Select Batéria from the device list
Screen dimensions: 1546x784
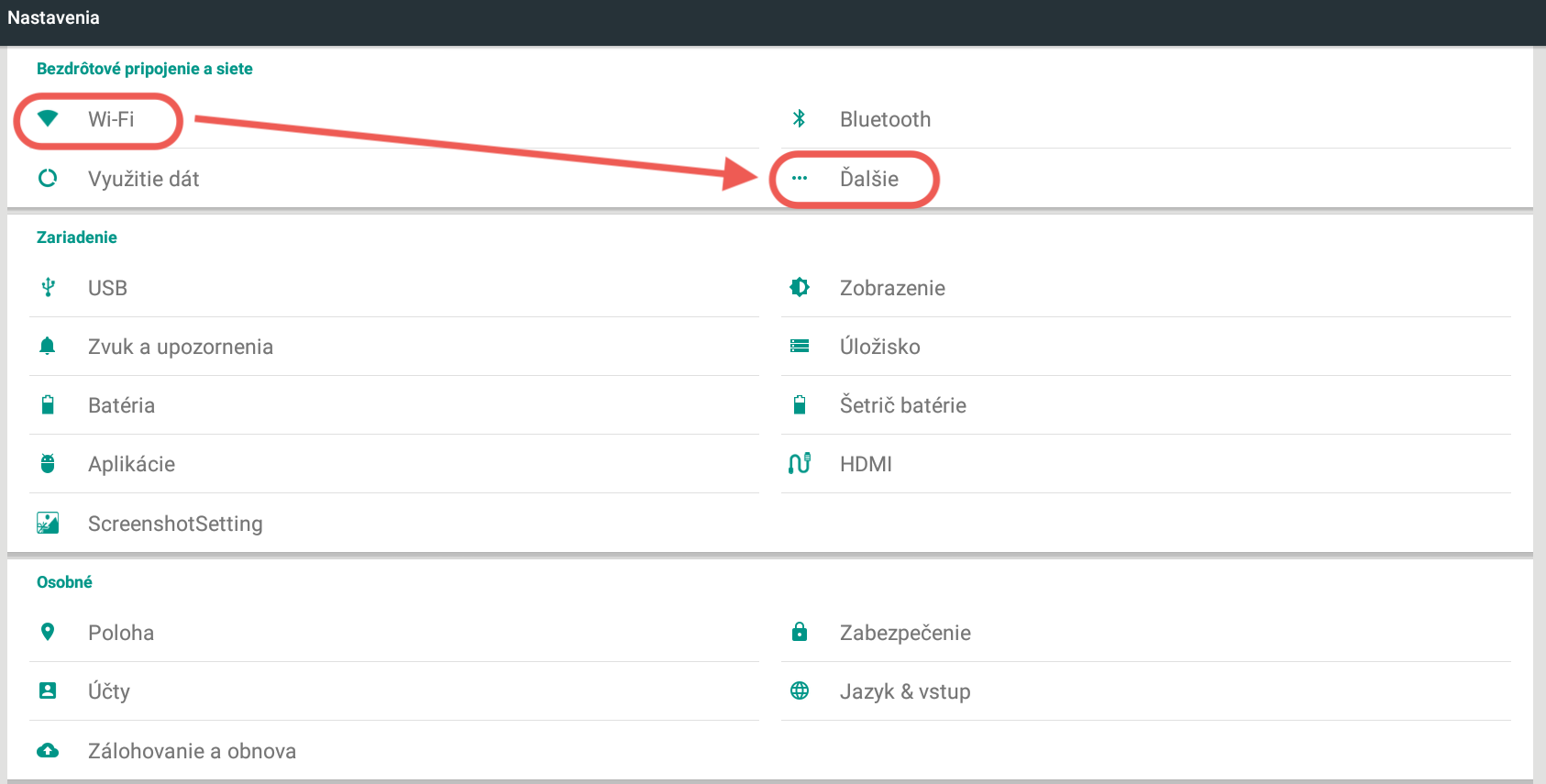[121, 405]
